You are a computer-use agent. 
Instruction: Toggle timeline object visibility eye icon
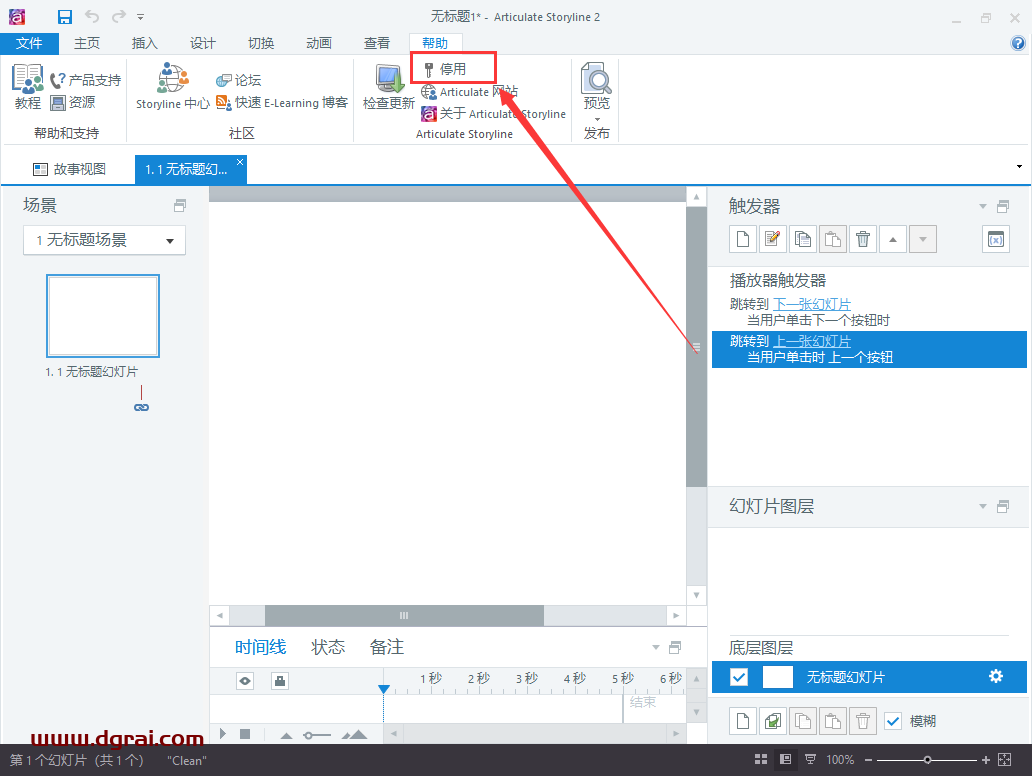tap(244, 680)
